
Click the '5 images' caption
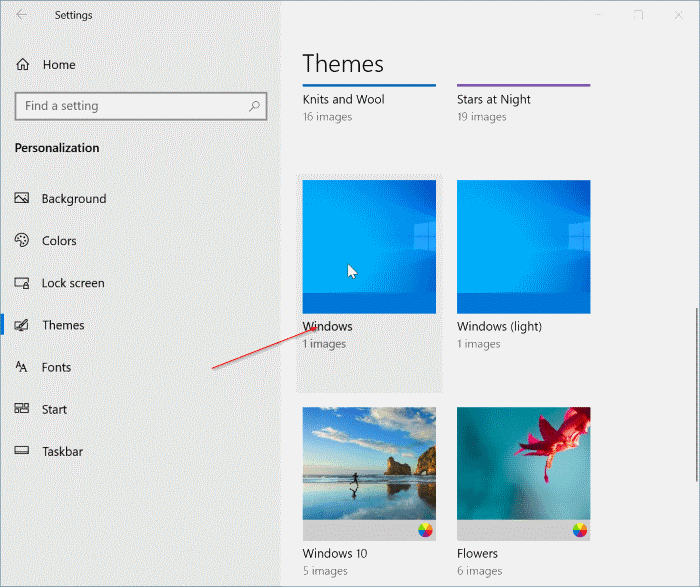pyautogui.click(x=325, y=571)
